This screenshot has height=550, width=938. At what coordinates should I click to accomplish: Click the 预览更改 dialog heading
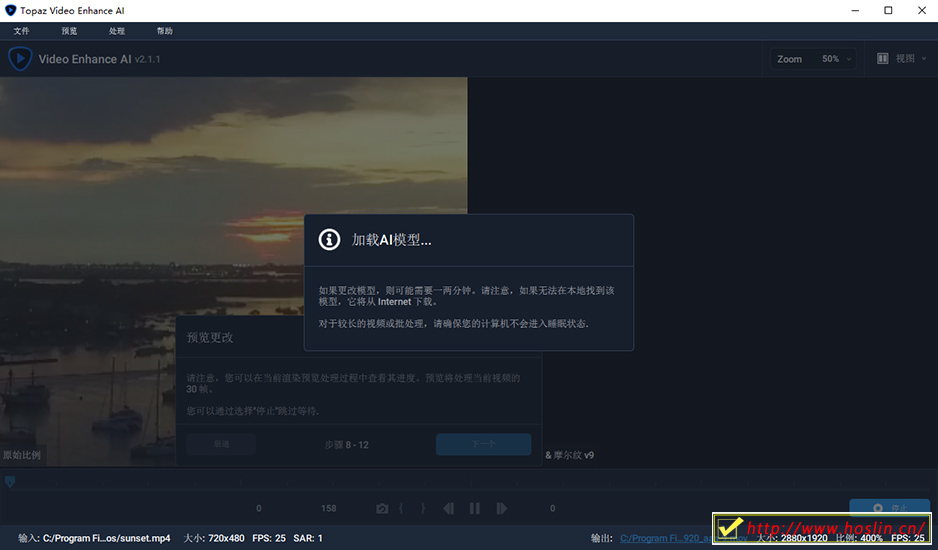coord(209,338)
